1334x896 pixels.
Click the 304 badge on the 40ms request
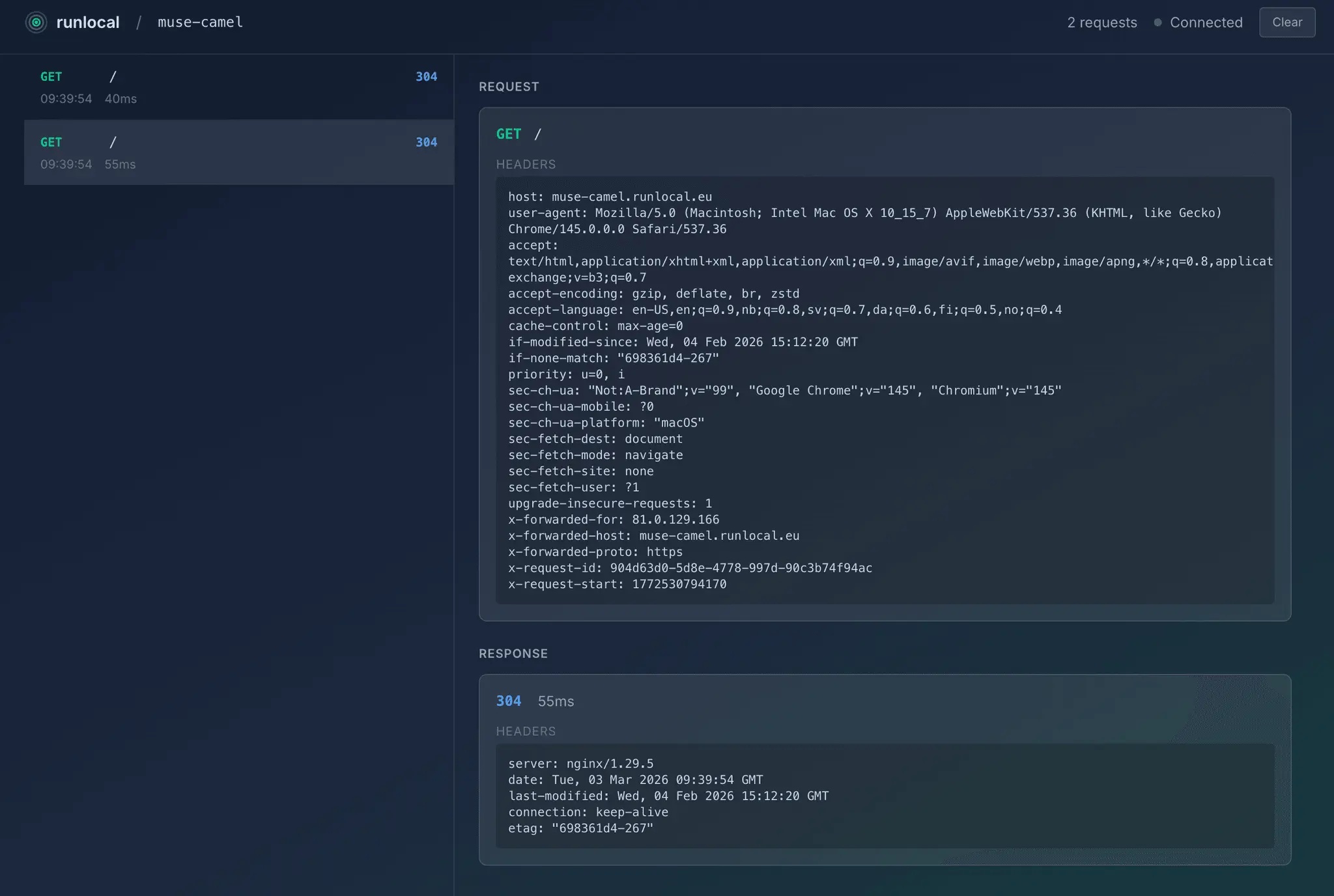coord(427,76)
